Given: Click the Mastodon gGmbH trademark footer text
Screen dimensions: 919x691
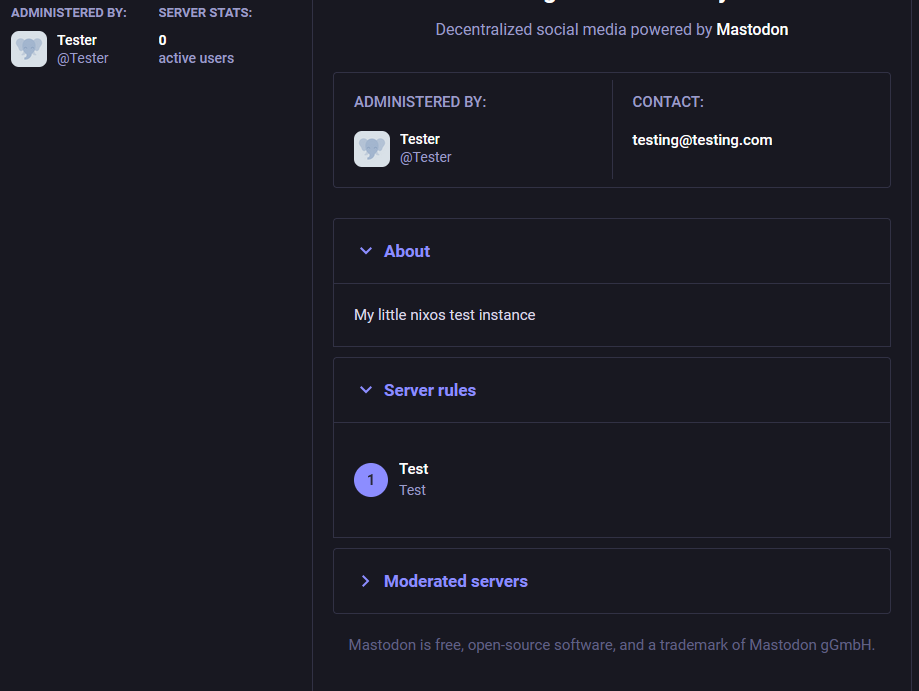Looking at the screenshot, I should point(611,645).
